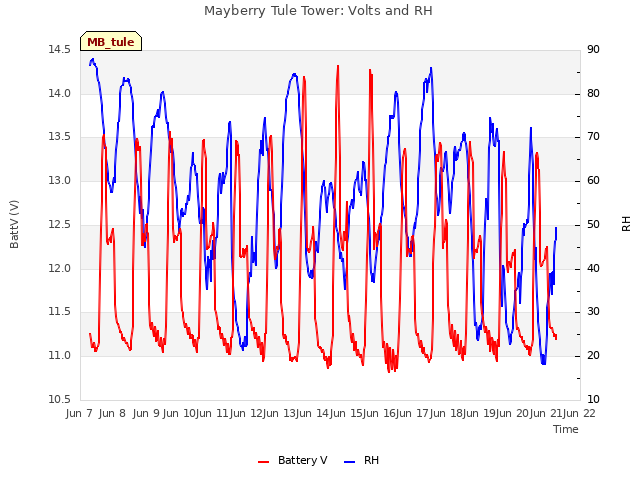
Task: Click the 11.5 tick on BattV axis
Action: coord(60,311)
